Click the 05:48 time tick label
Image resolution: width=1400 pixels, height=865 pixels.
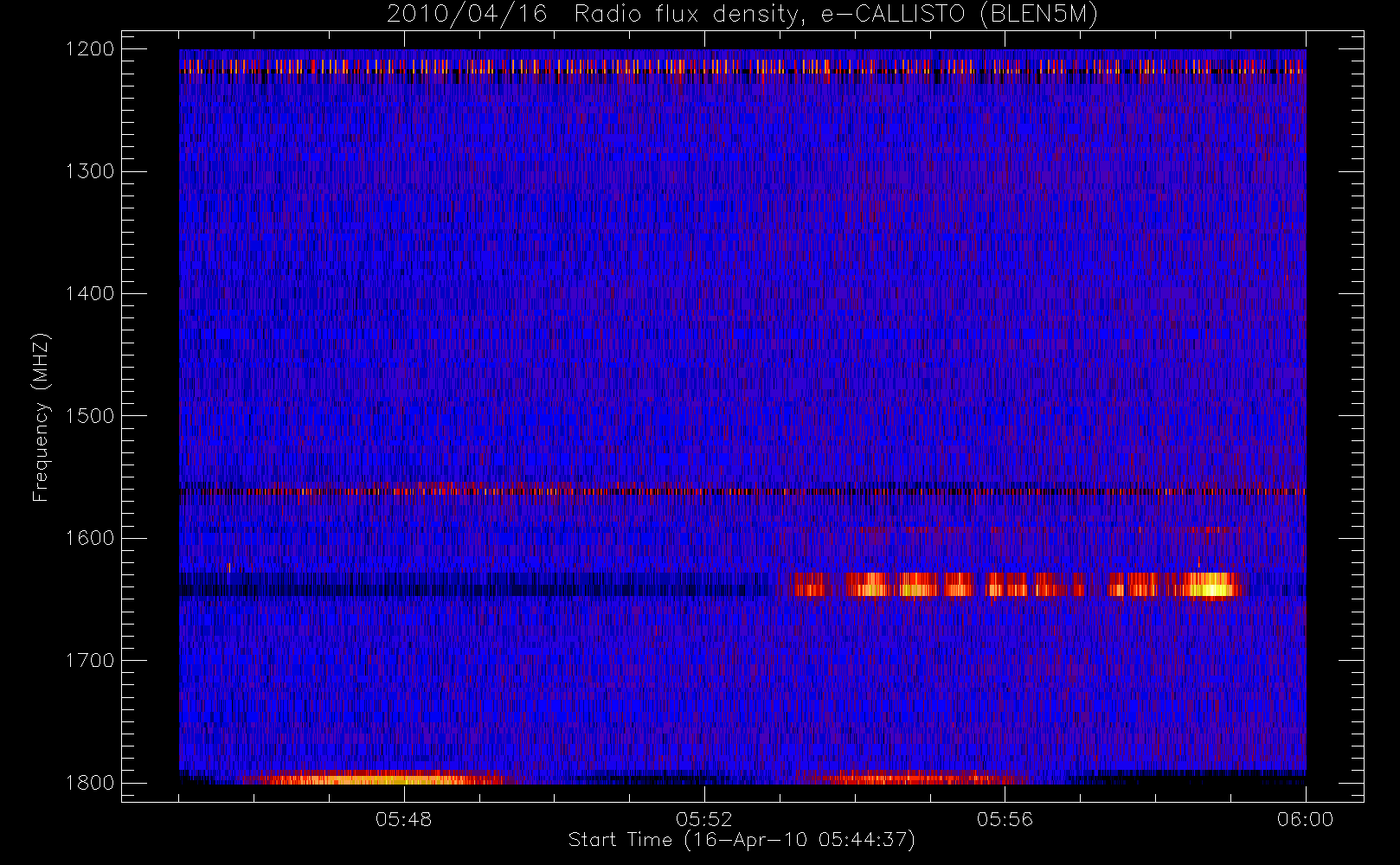point(403,819)
